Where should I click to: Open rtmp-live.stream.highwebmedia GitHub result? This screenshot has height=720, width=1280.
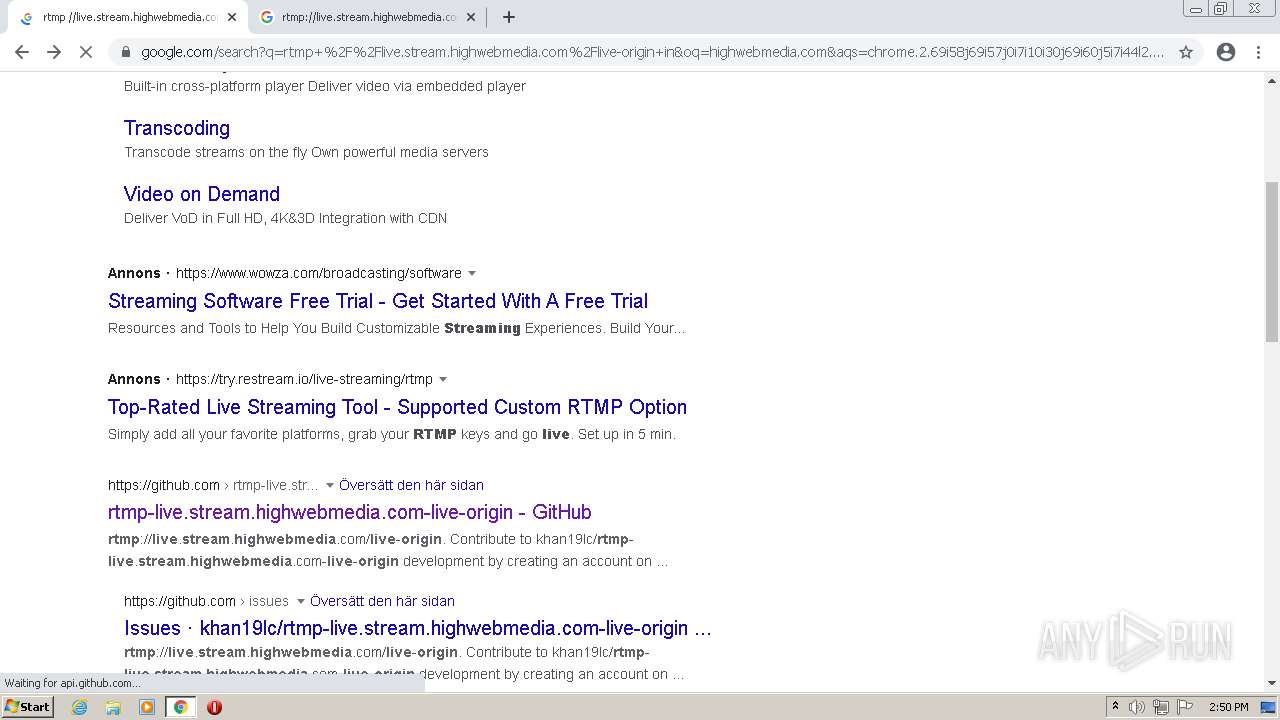(x=350, y=512)
